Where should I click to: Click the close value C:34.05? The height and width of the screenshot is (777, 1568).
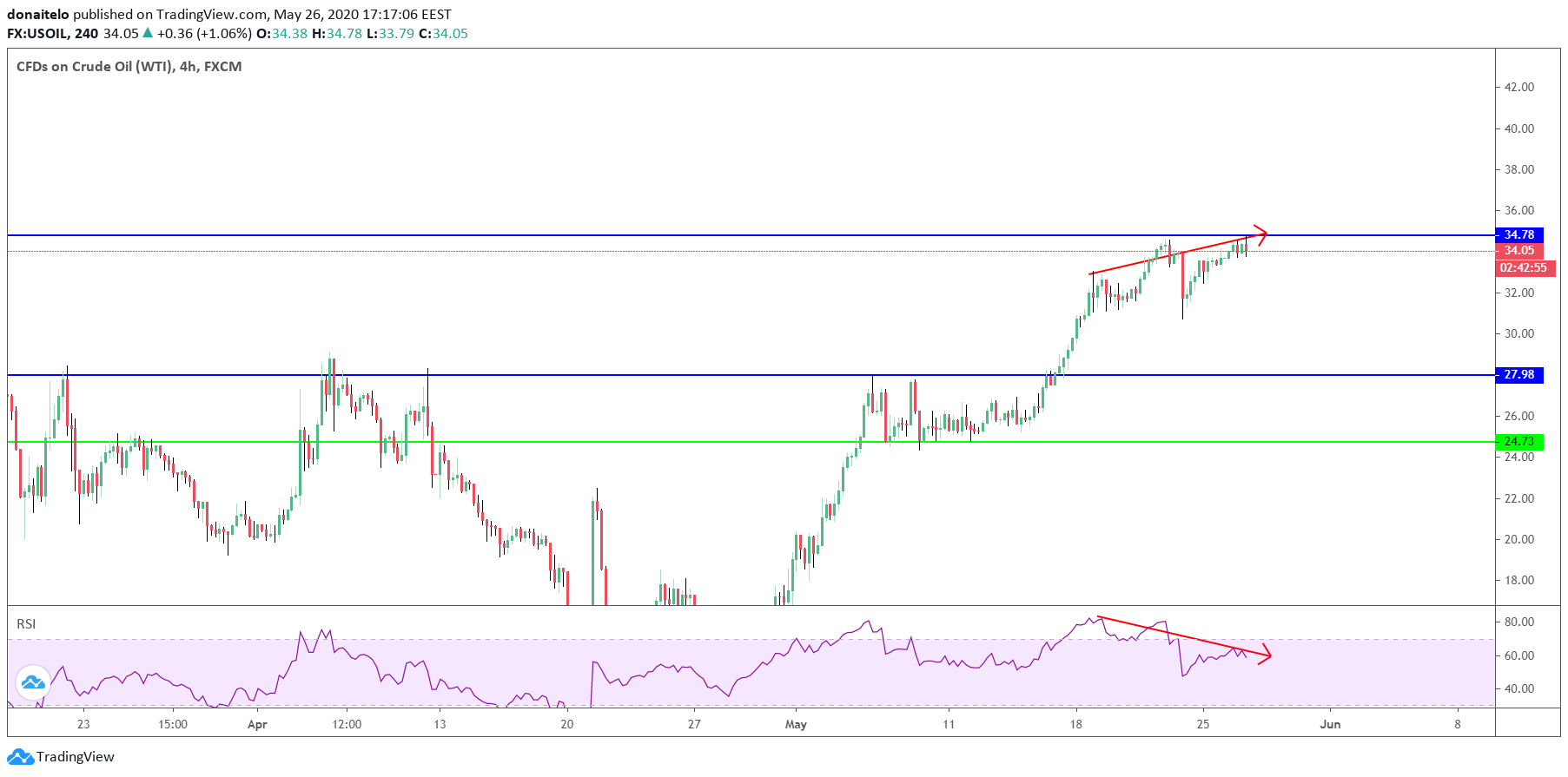[x=443, y=34]
